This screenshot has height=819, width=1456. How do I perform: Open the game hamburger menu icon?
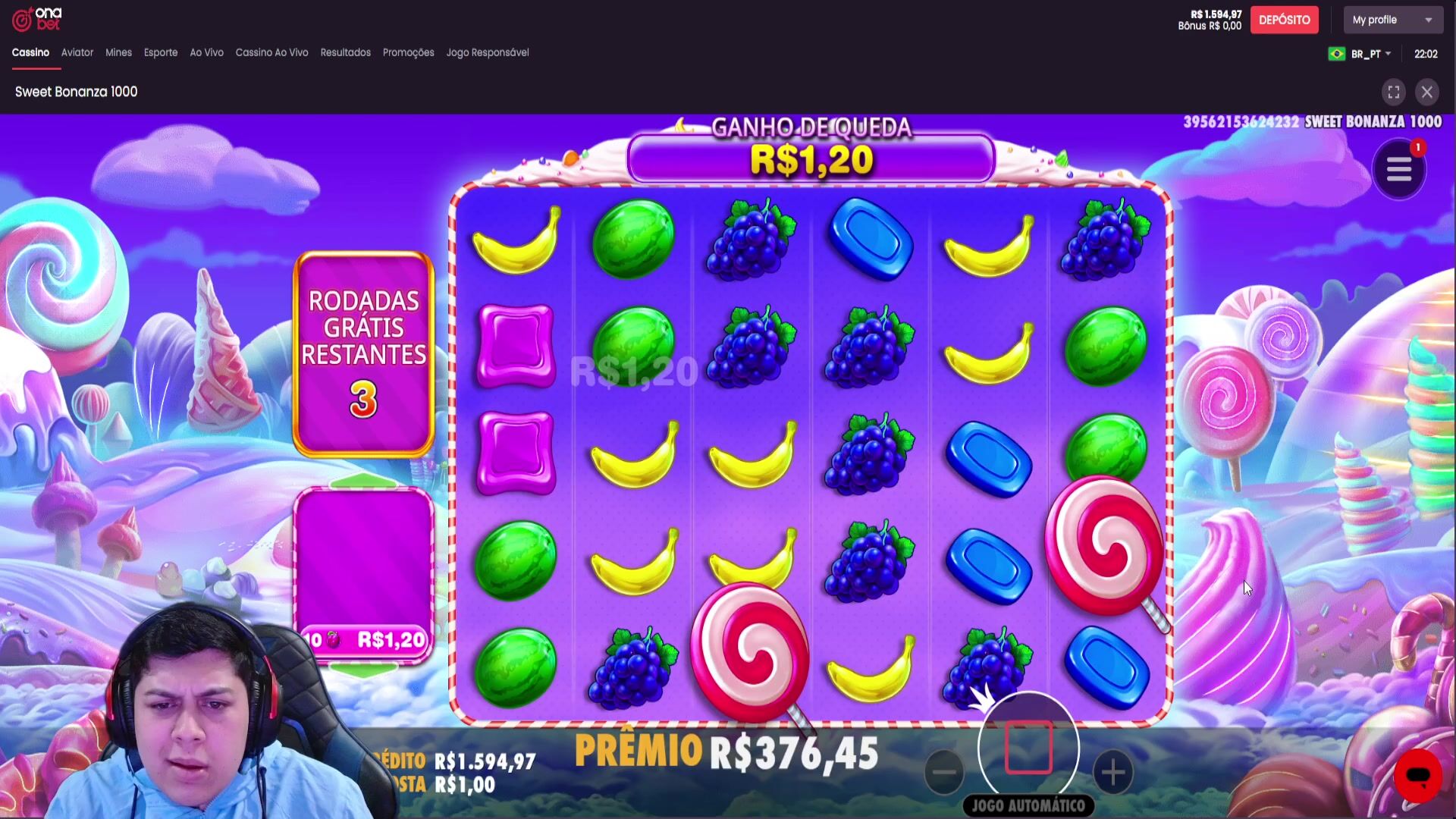(x=1398, y=170)
